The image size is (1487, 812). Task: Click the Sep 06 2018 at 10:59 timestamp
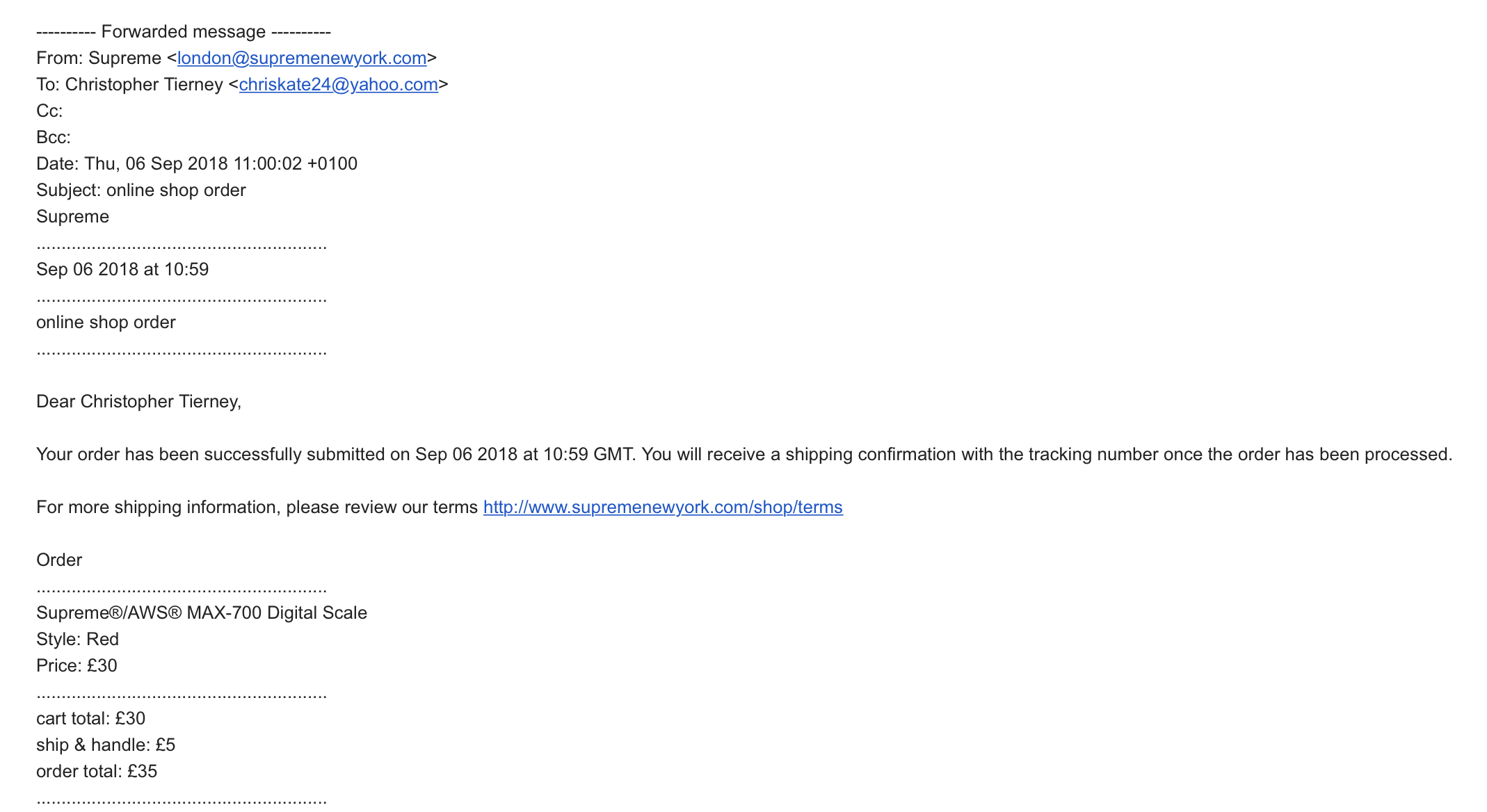(122, 269)
